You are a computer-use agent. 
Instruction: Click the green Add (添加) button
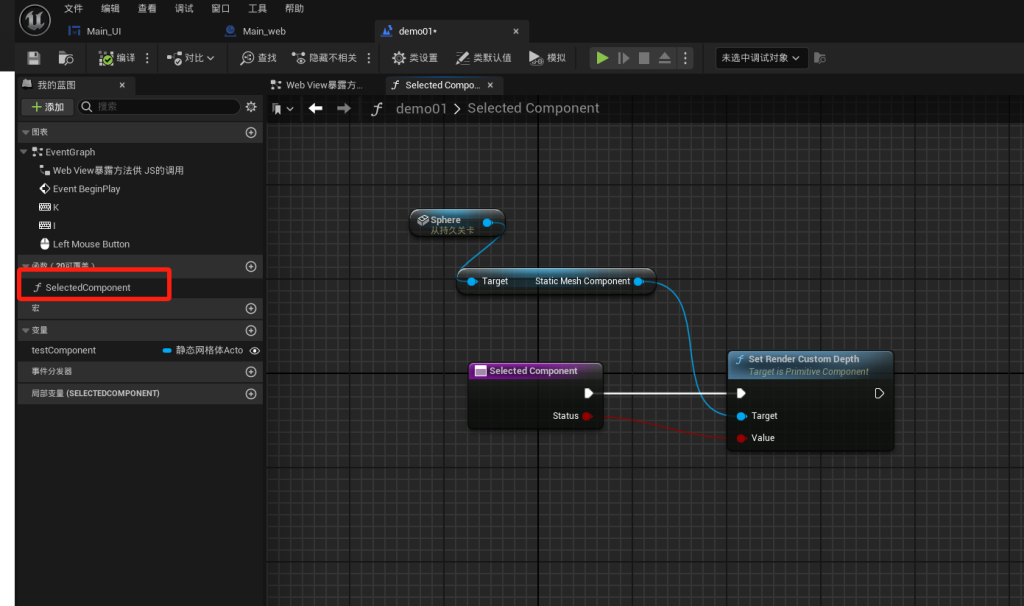tap(47, 107)
